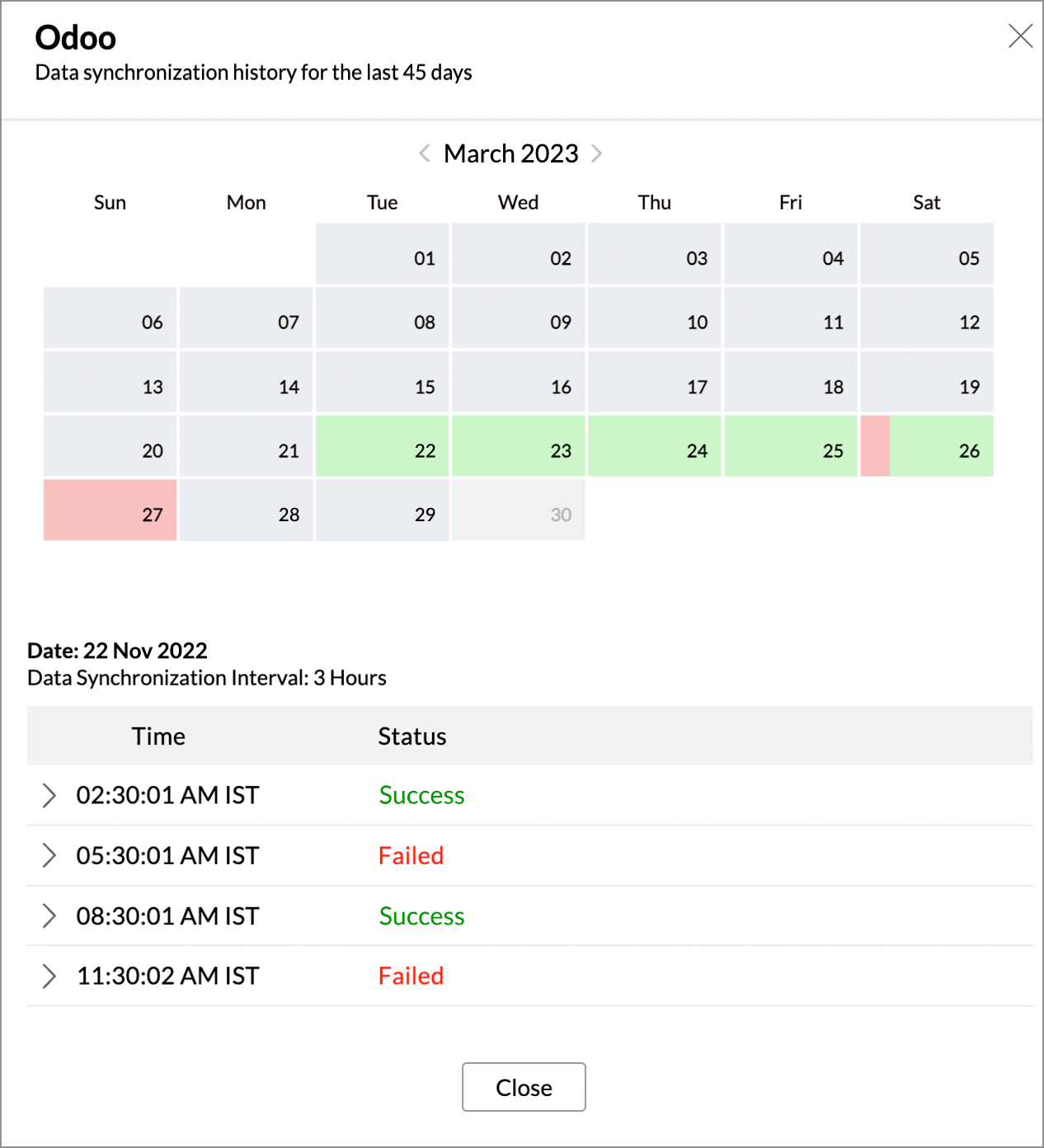Select day 26 on the calendar
The width and height of the screenshot is (1044, 1148).
(x=942, y=446)
